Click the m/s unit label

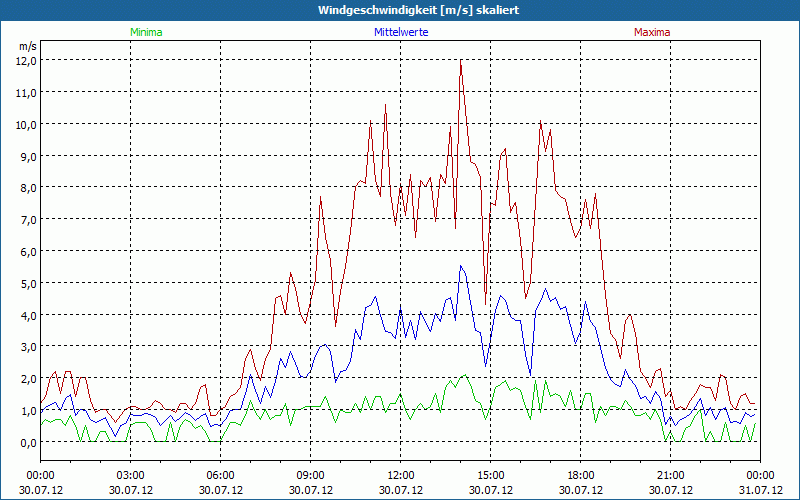point(28,46)
